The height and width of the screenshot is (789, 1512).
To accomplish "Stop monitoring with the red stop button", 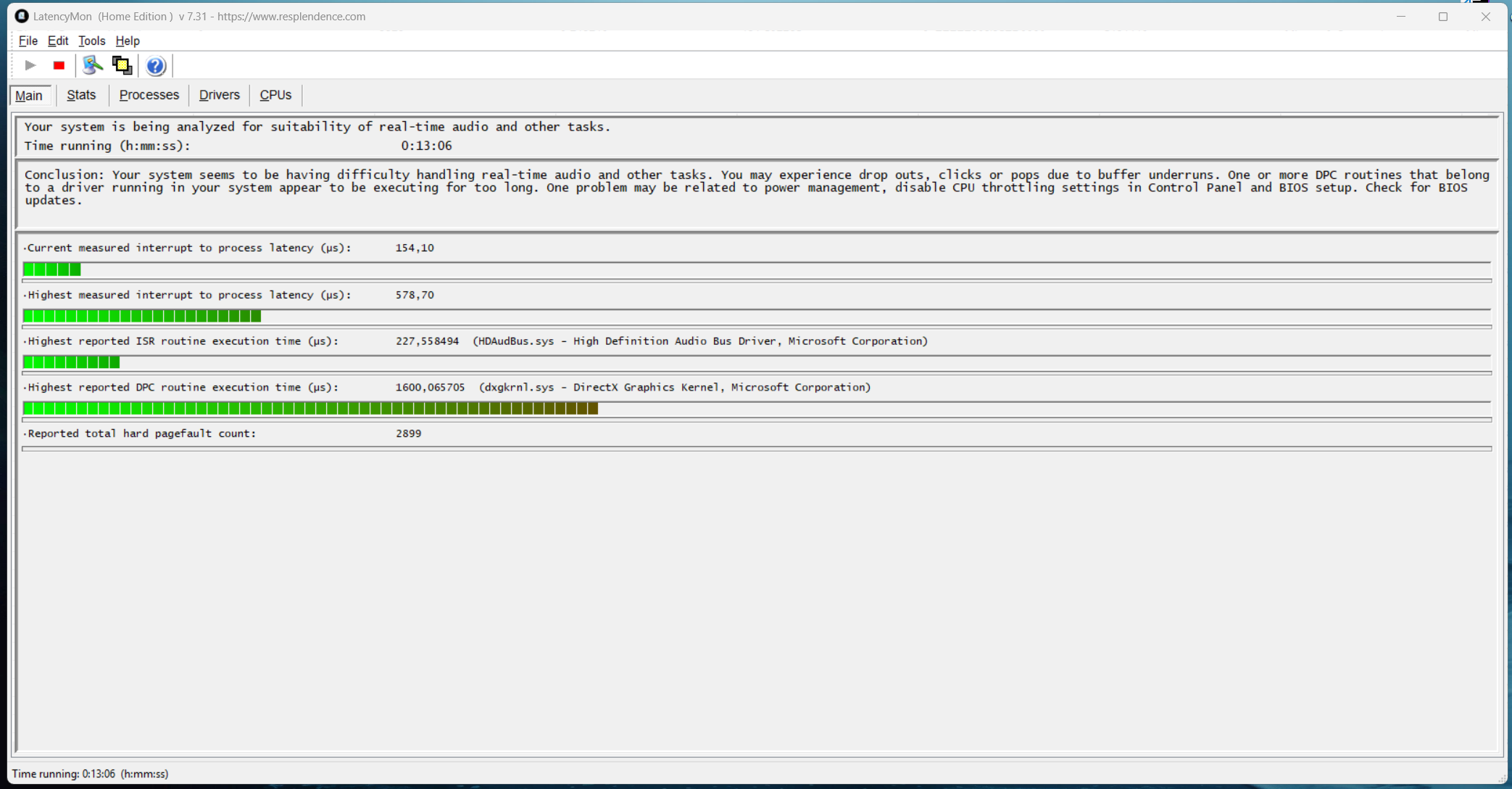I will pos(59,65).
